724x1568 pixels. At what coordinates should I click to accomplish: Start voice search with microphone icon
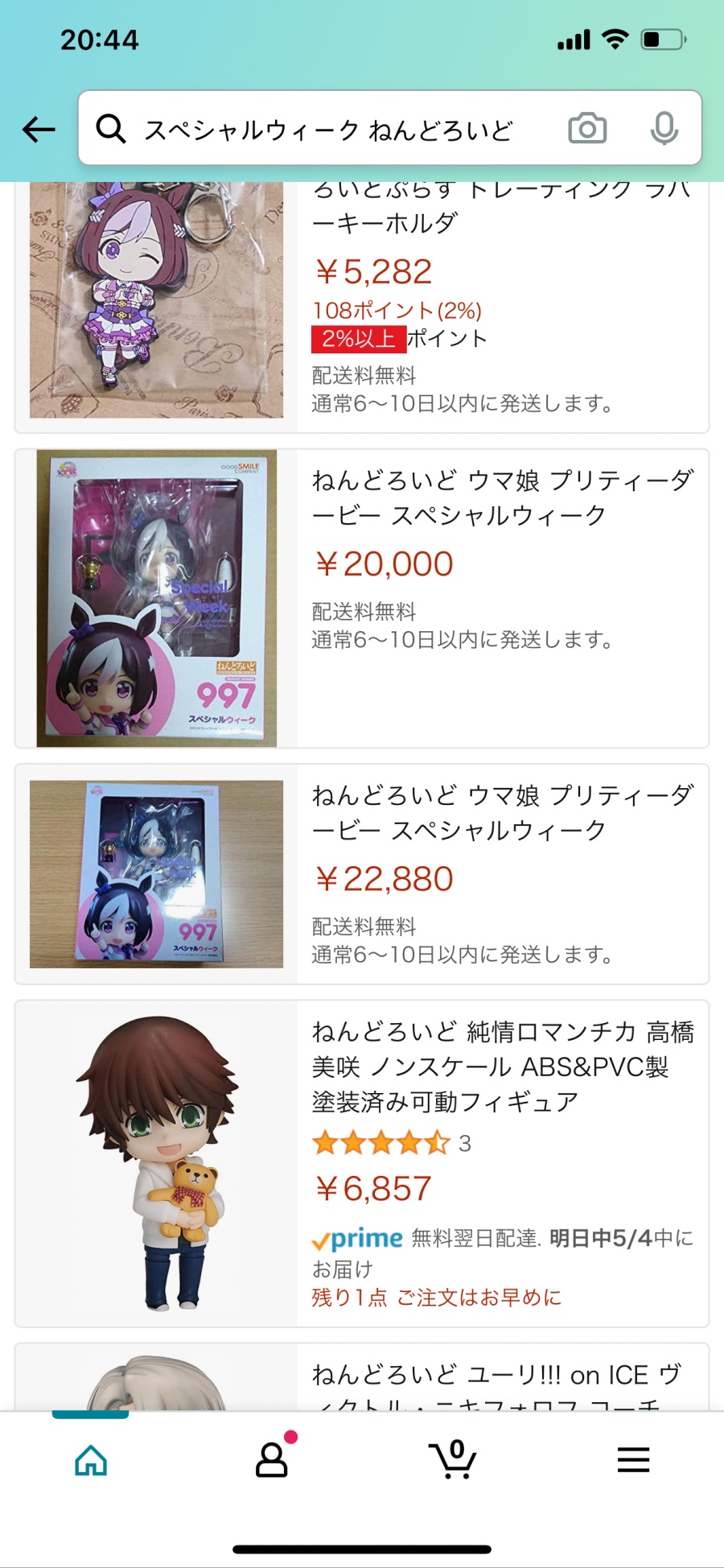tap(664, 129)
